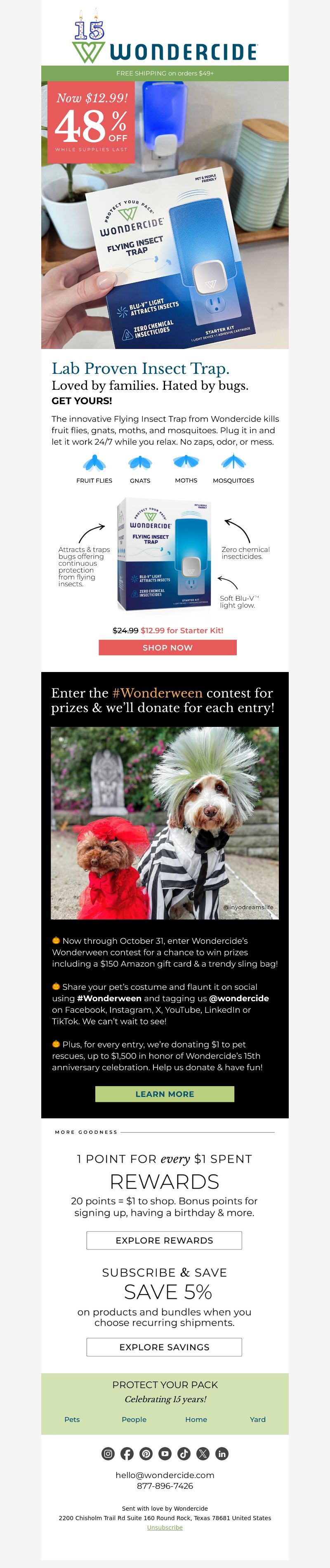The width and height of the screenshot is (330, 1568).
Task: Select the Pets category link
Action: click(72, 1419)
